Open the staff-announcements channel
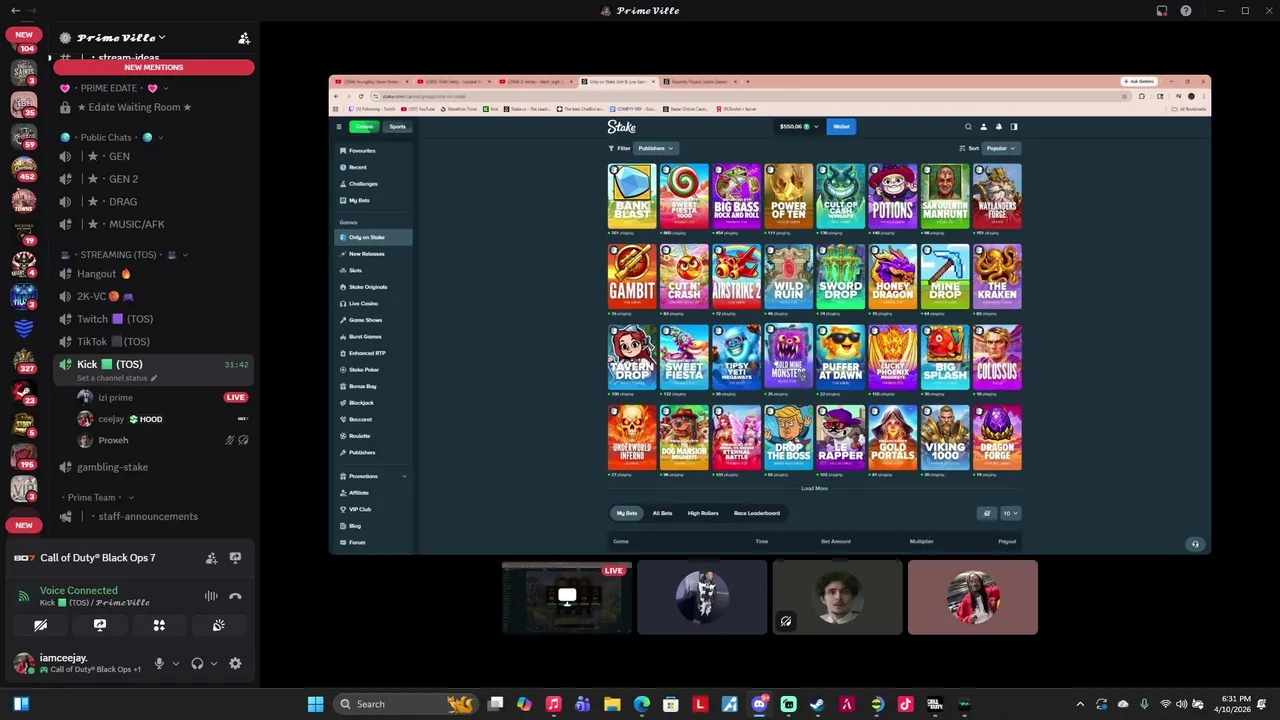Screen dimensions: 1280x720 pyautogui.click(x=154, y=516)
